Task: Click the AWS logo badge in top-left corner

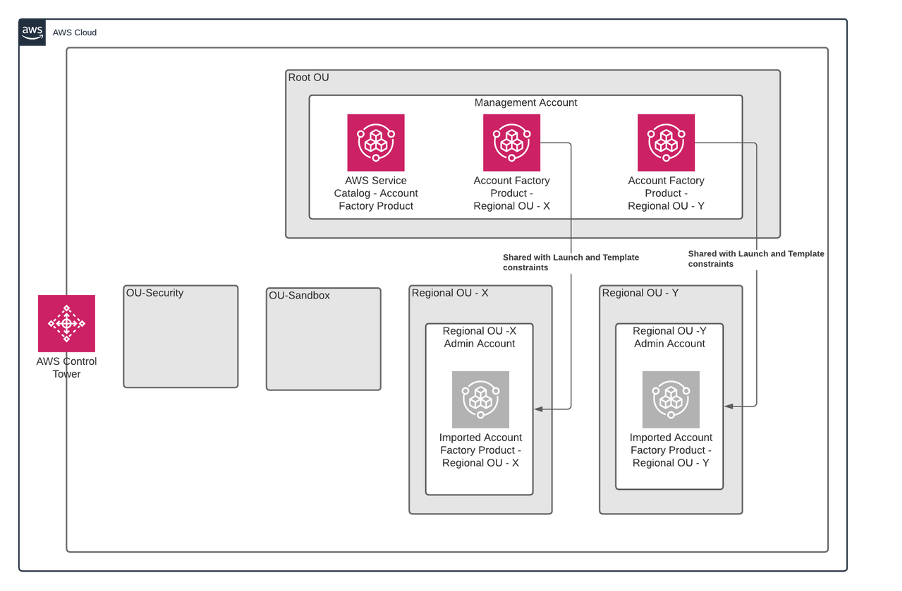Action: click(x=30, y=31)
